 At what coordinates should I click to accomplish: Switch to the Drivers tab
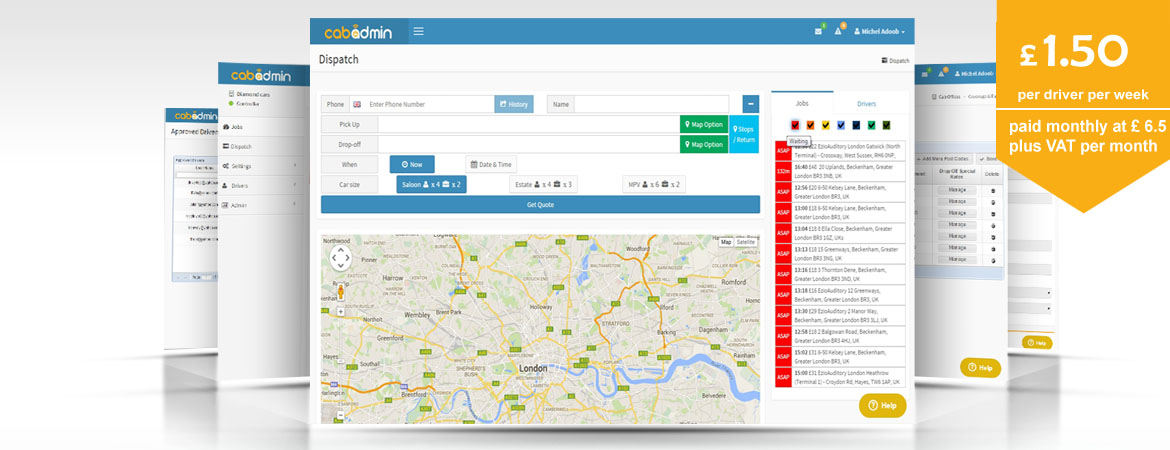click(867, 103)
